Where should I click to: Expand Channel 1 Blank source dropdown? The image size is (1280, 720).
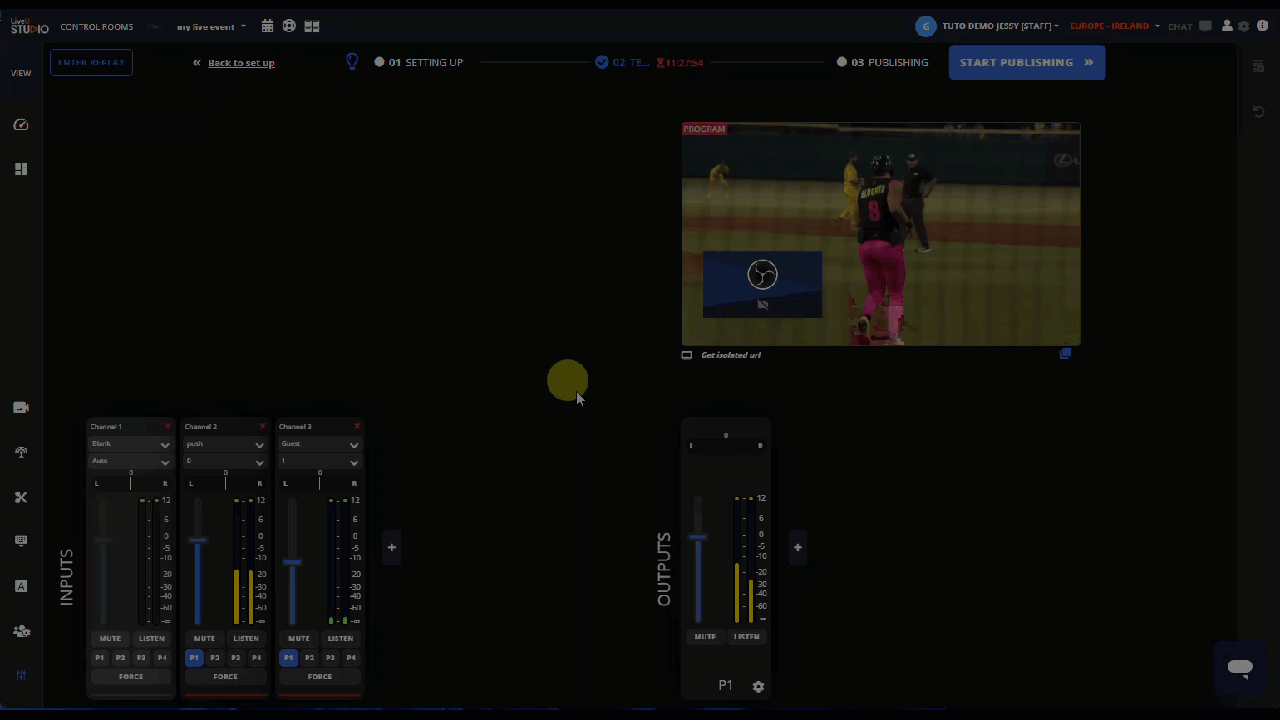pos(131,444)
